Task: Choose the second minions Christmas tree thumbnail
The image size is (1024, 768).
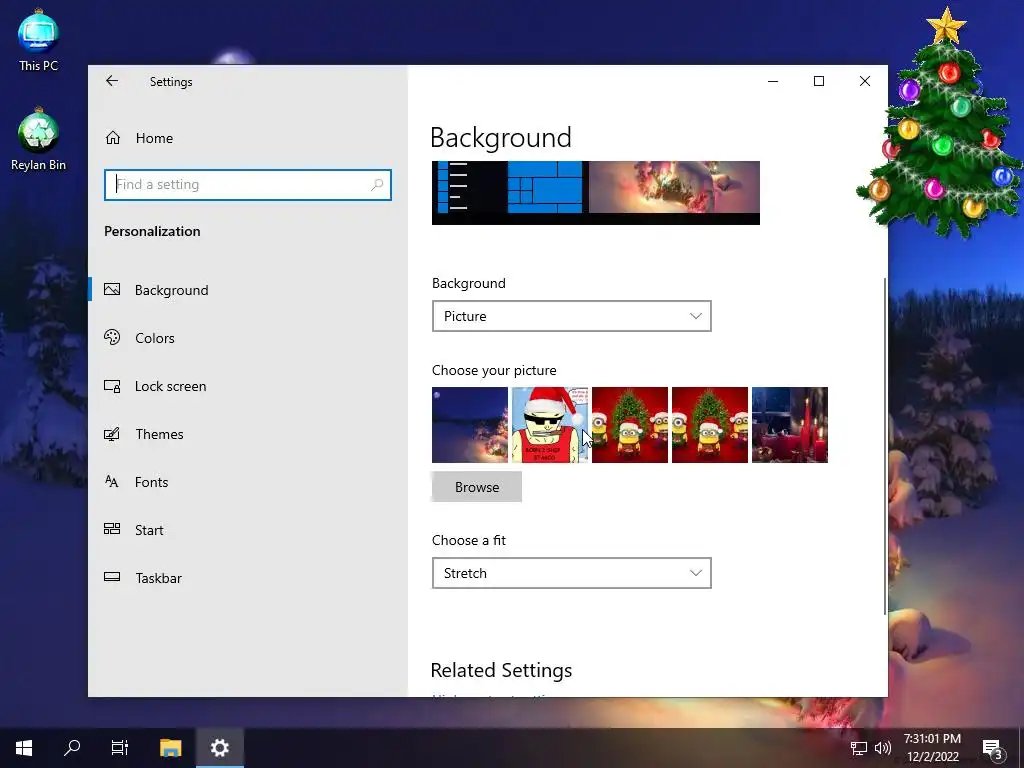Action: click(710, 425)
